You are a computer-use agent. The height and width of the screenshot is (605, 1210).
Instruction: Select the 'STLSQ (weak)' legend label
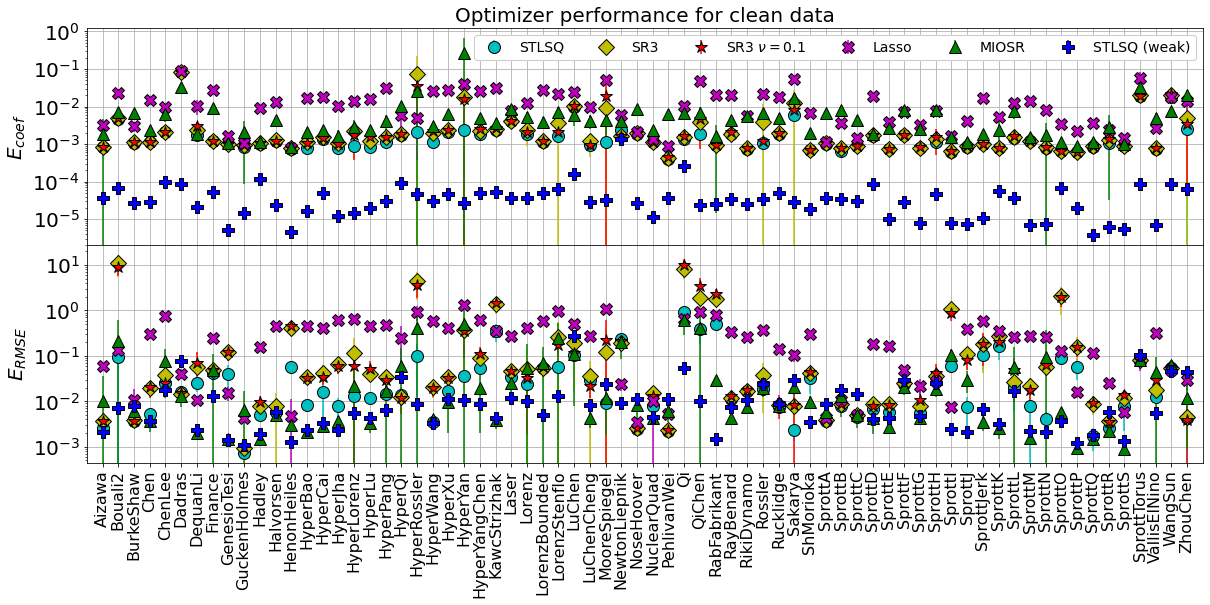(x=1139, y=47)
